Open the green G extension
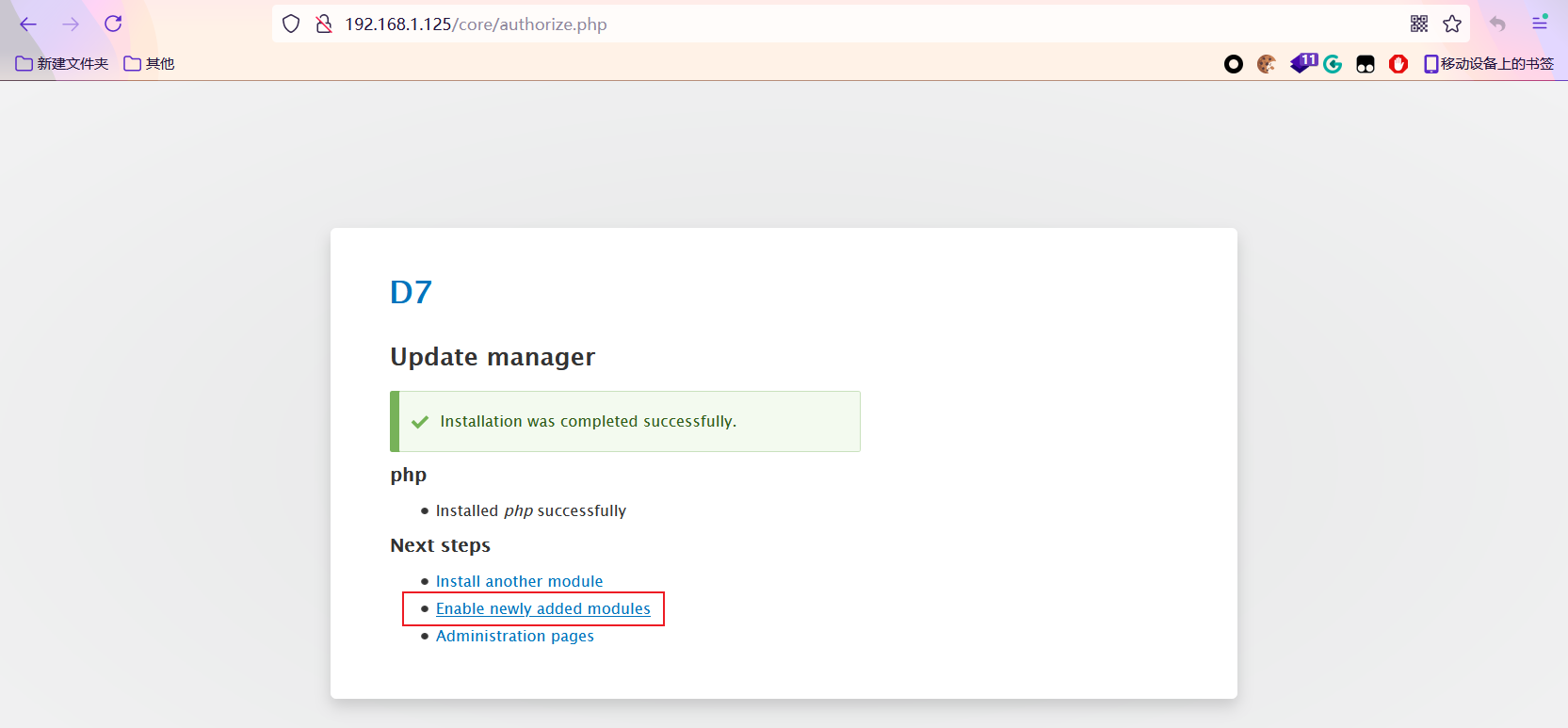The height and width of the screenshot is (728, 1568). (1333, 64)
